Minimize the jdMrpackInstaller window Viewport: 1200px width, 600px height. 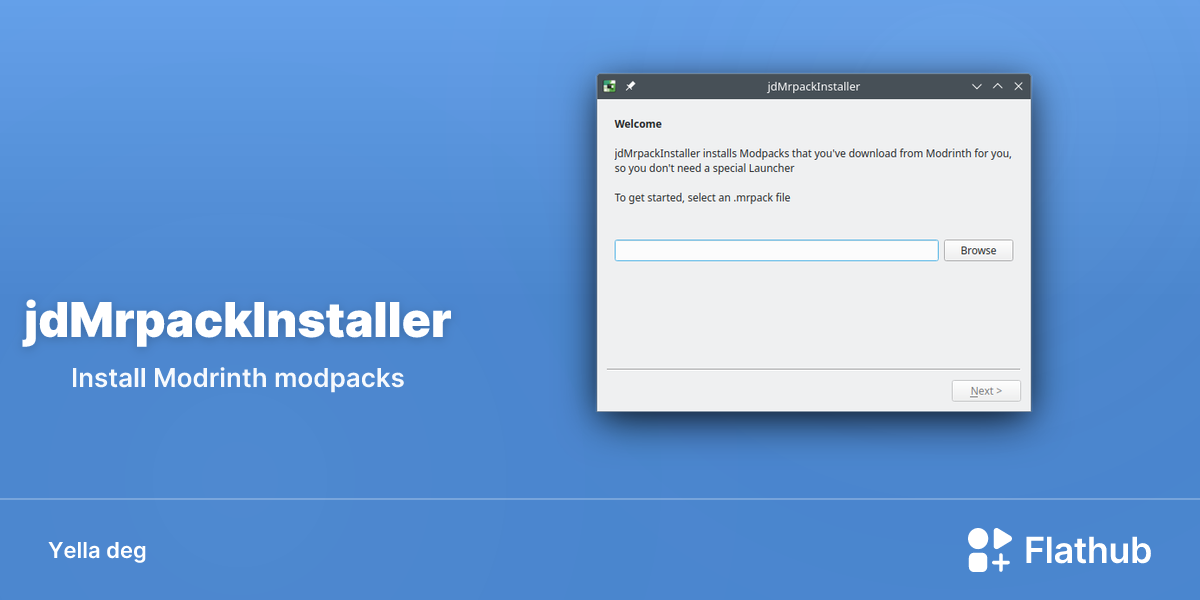[977, 87]
